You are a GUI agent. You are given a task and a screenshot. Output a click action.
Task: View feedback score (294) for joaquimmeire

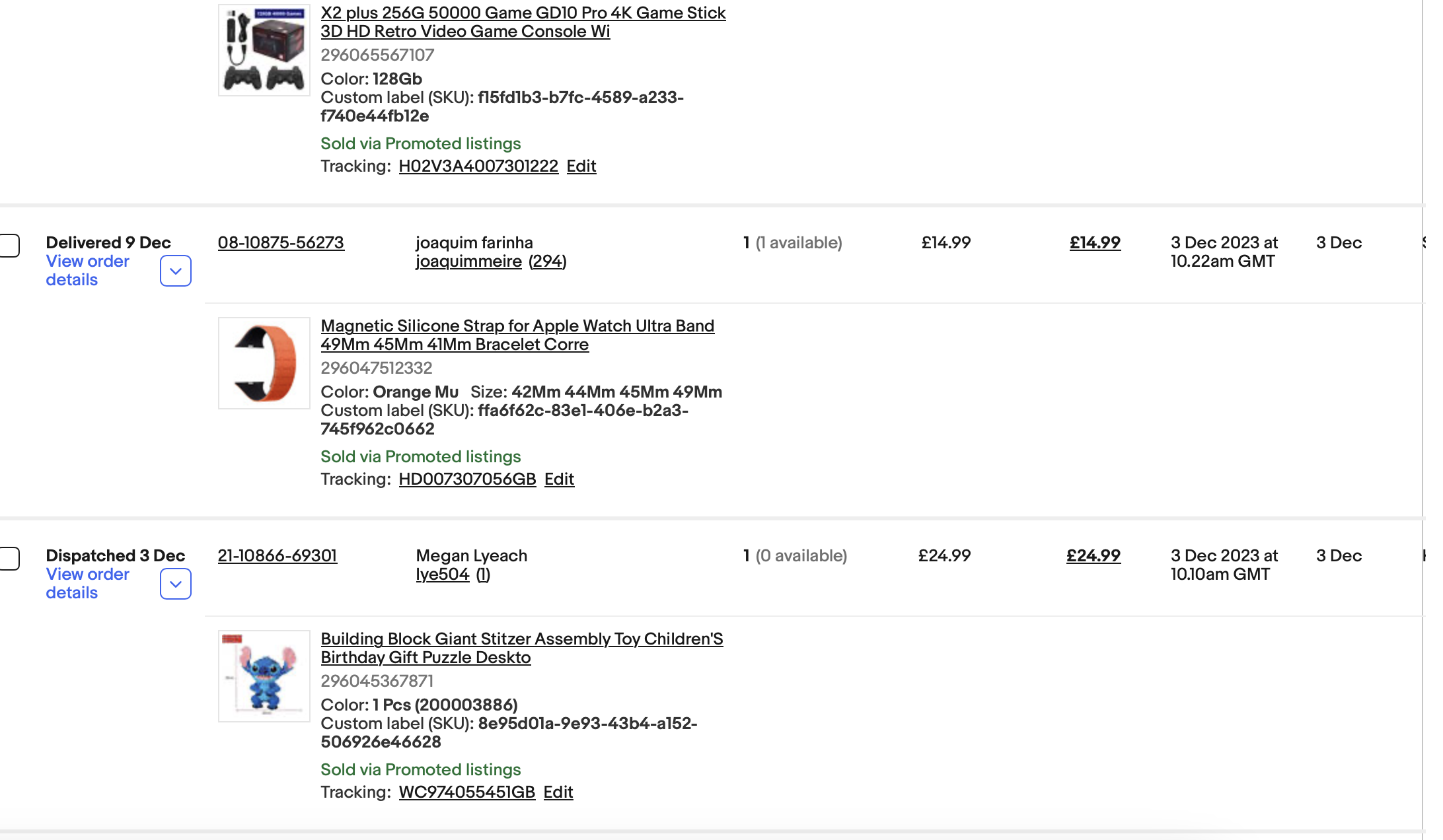[548, 261]
